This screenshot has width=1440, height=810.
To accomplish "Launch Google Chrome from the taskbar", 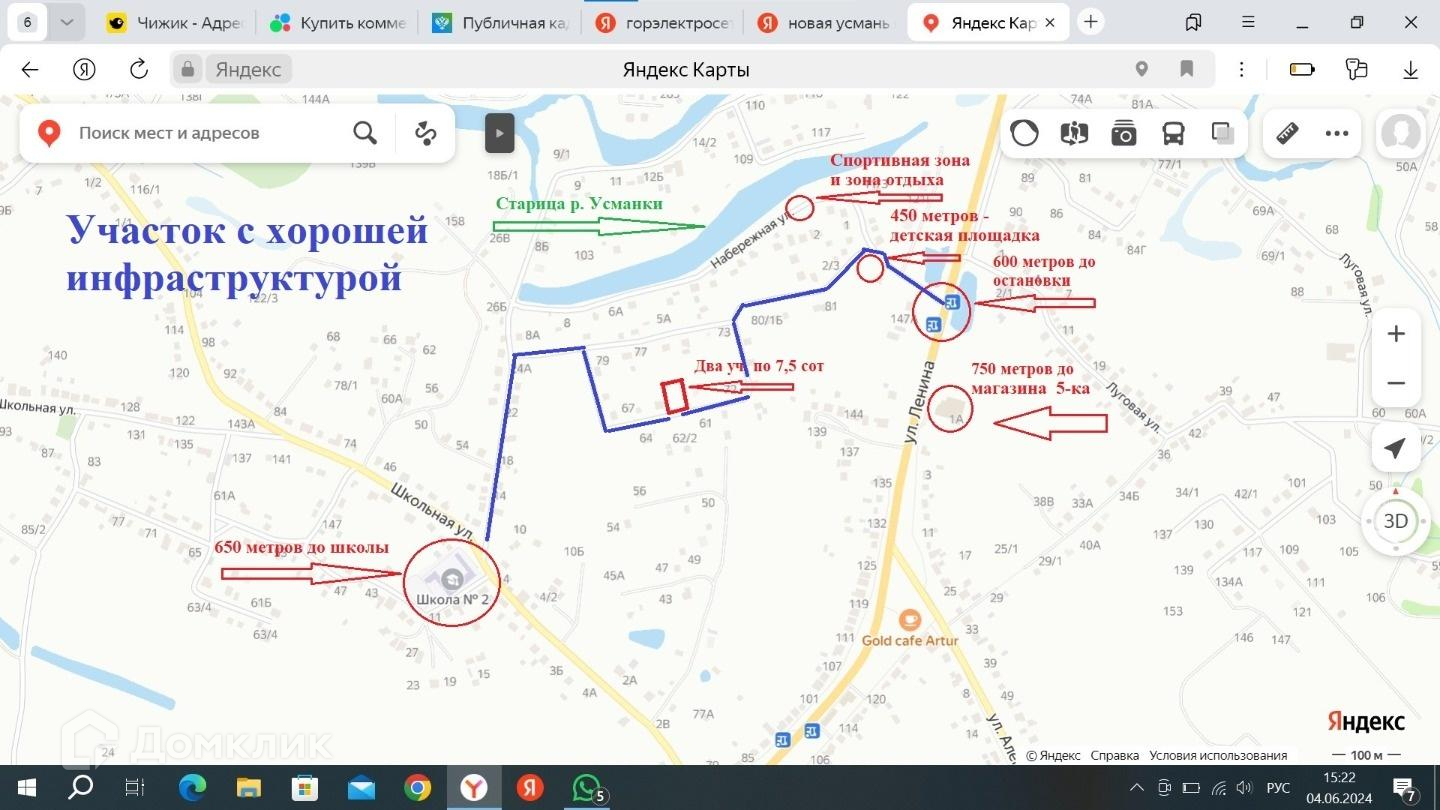I will pos(417,788).
